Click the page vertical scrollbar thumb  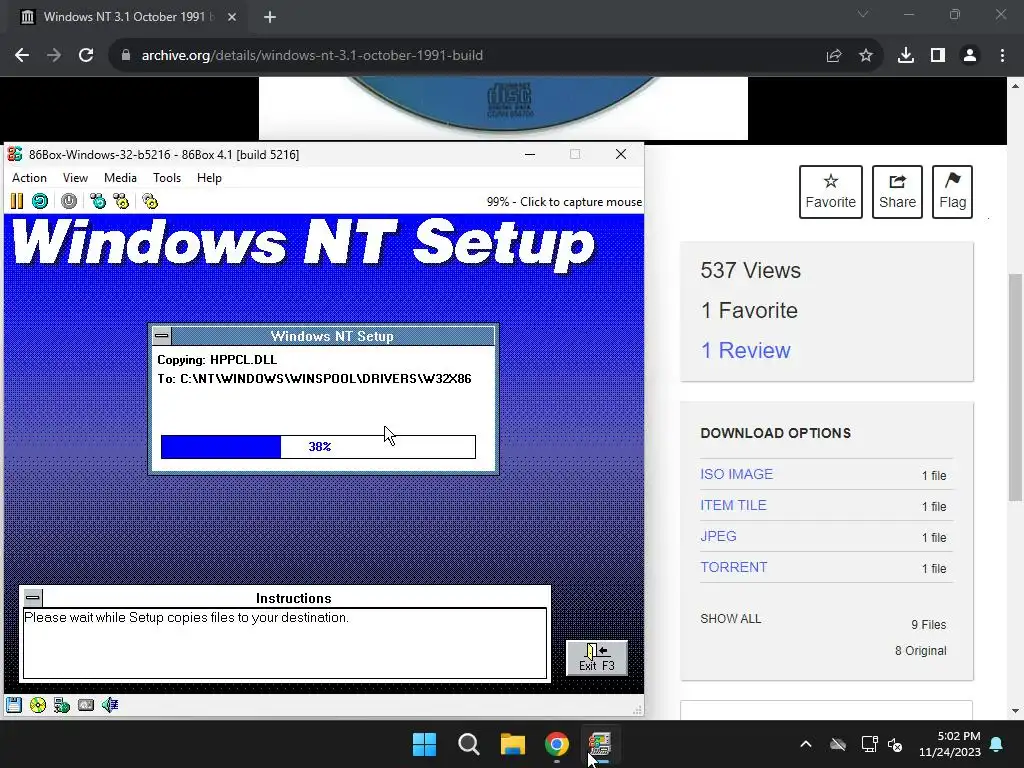pyautogui.click(x=1016, y=387)
